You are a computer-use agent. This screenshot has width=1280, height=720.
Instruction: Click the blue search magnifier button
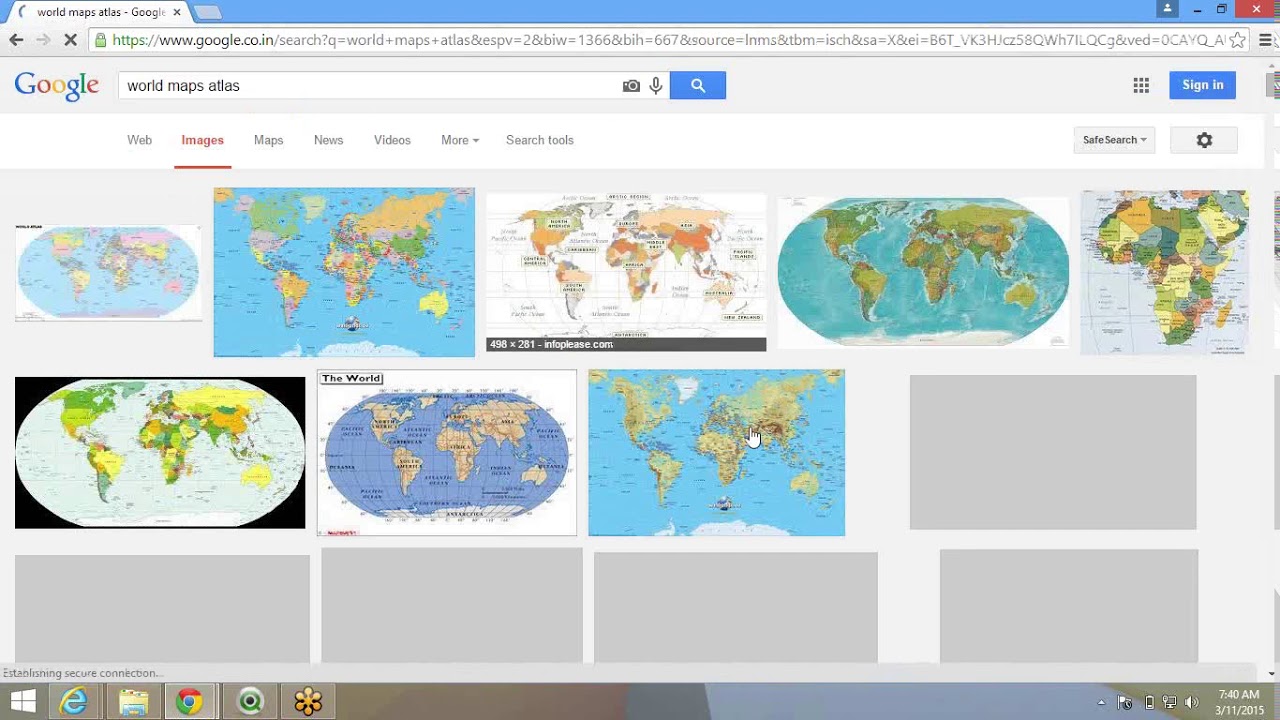[698, 86]
